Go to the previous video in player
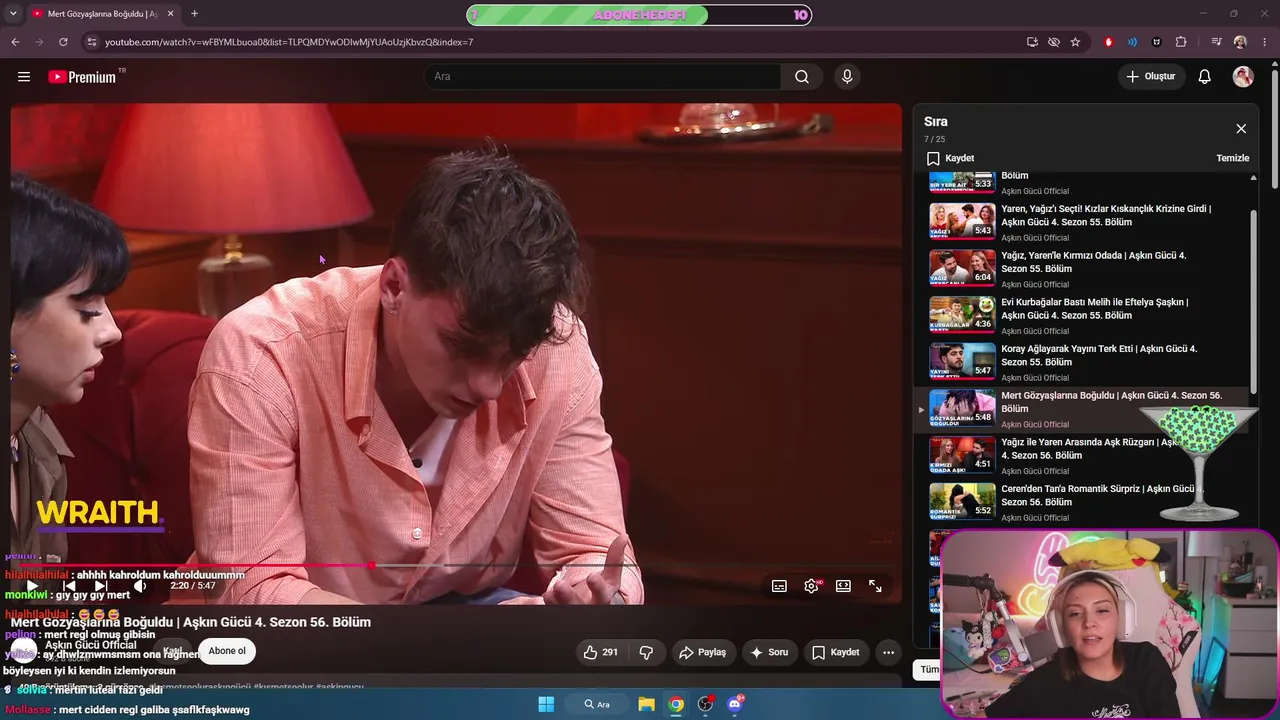Image resolution: width=1280 pixels, height=720 pixels. pyautogui.click(x=68, y=586)
